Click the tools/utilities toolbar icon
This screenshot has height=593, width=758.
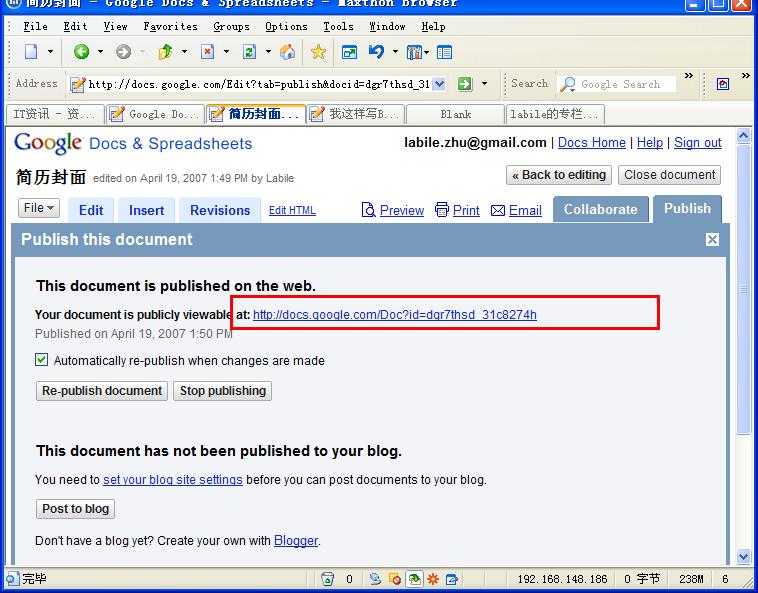pyautogui.click(x=415, y=52)
